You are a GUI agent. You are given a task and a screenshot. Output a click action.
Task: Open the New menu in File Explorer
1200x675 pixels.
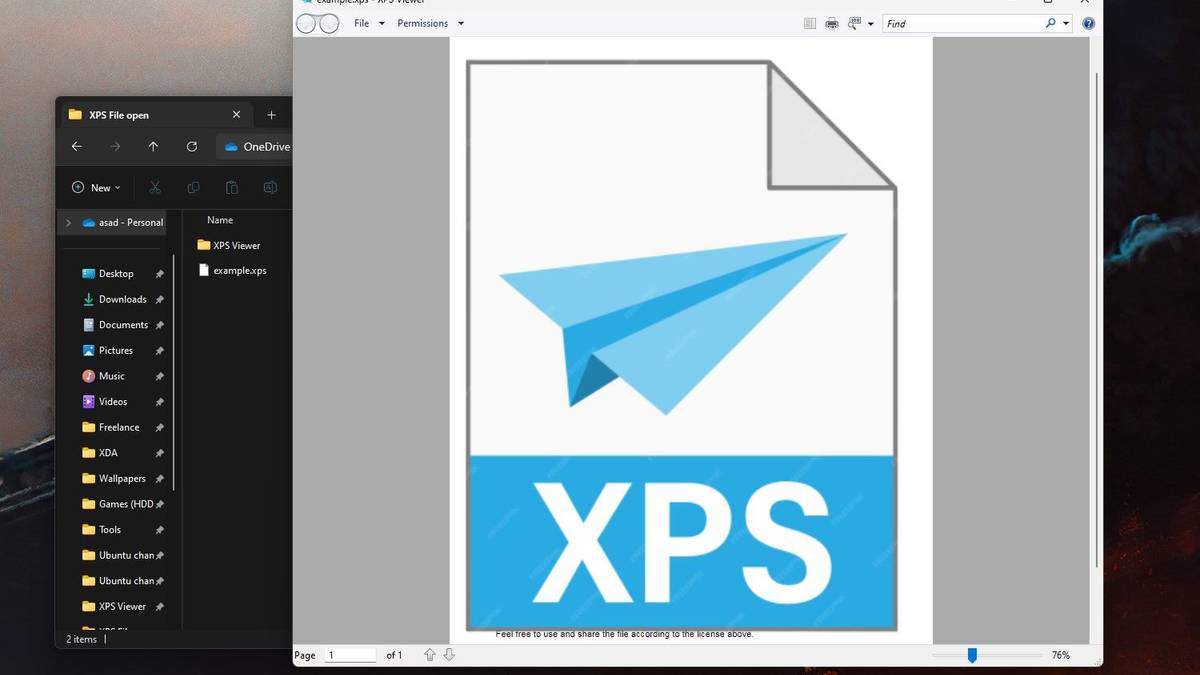point(95,187)
